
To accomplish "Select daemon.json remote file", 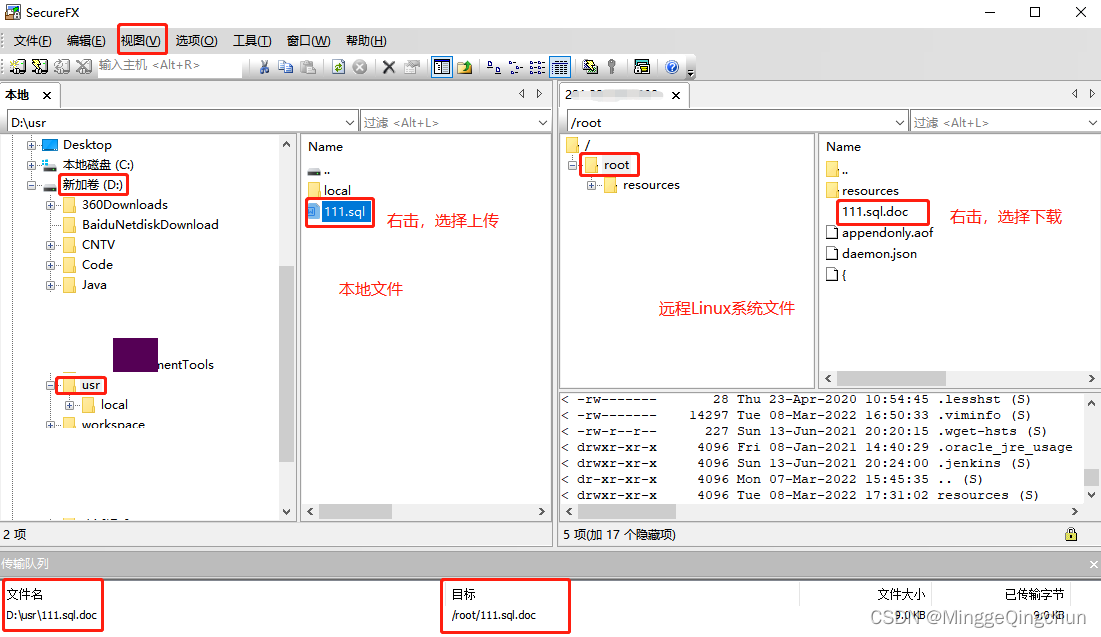I will coord(879,254).
